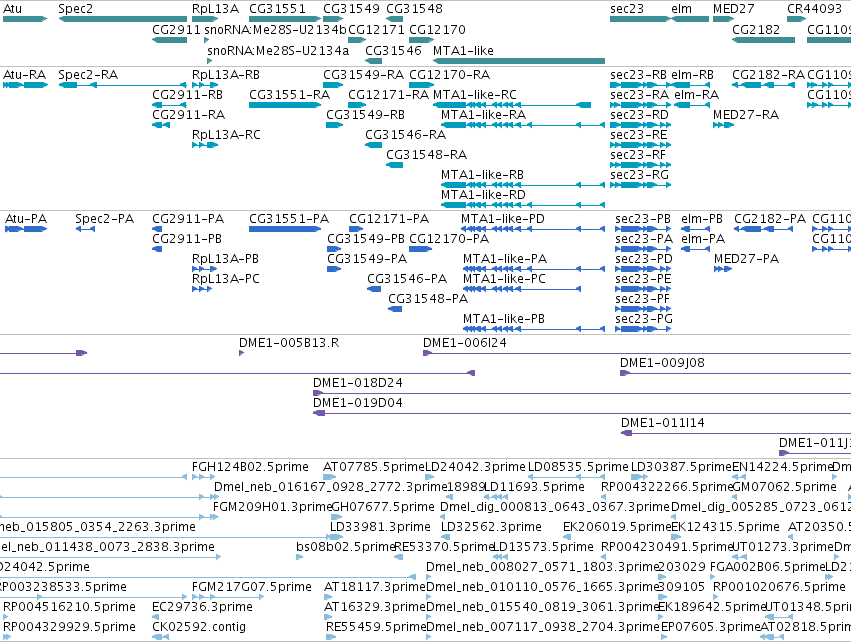
Task: Select the DME1-009J08 clone label
Action: (662, 363)
